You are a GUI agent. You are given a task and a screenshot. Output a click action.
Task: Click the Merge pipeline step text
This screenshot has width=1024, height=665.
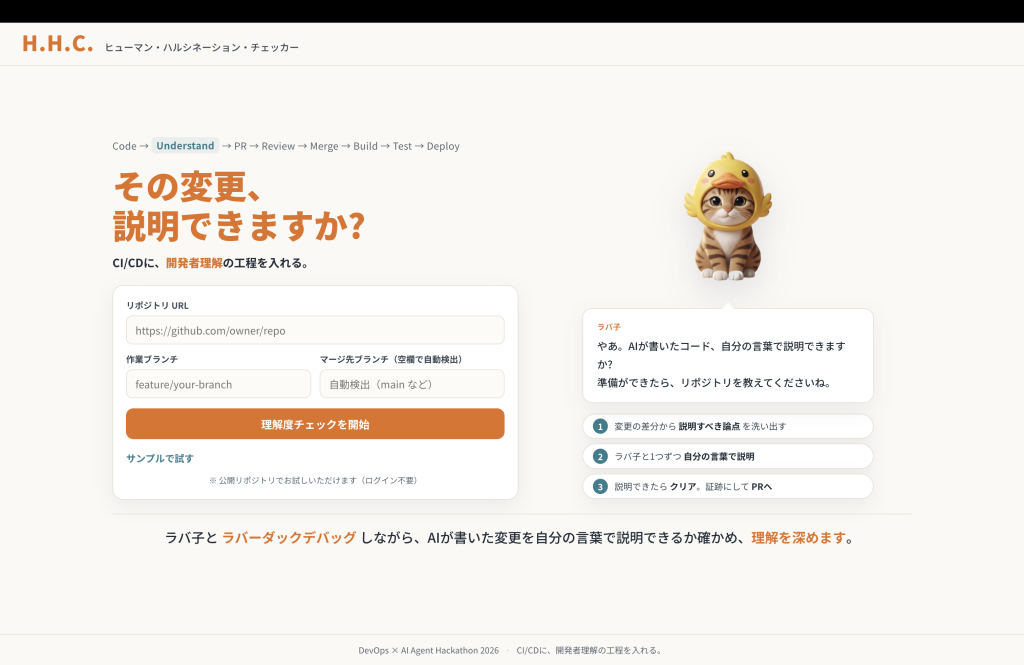click(324, 146)
